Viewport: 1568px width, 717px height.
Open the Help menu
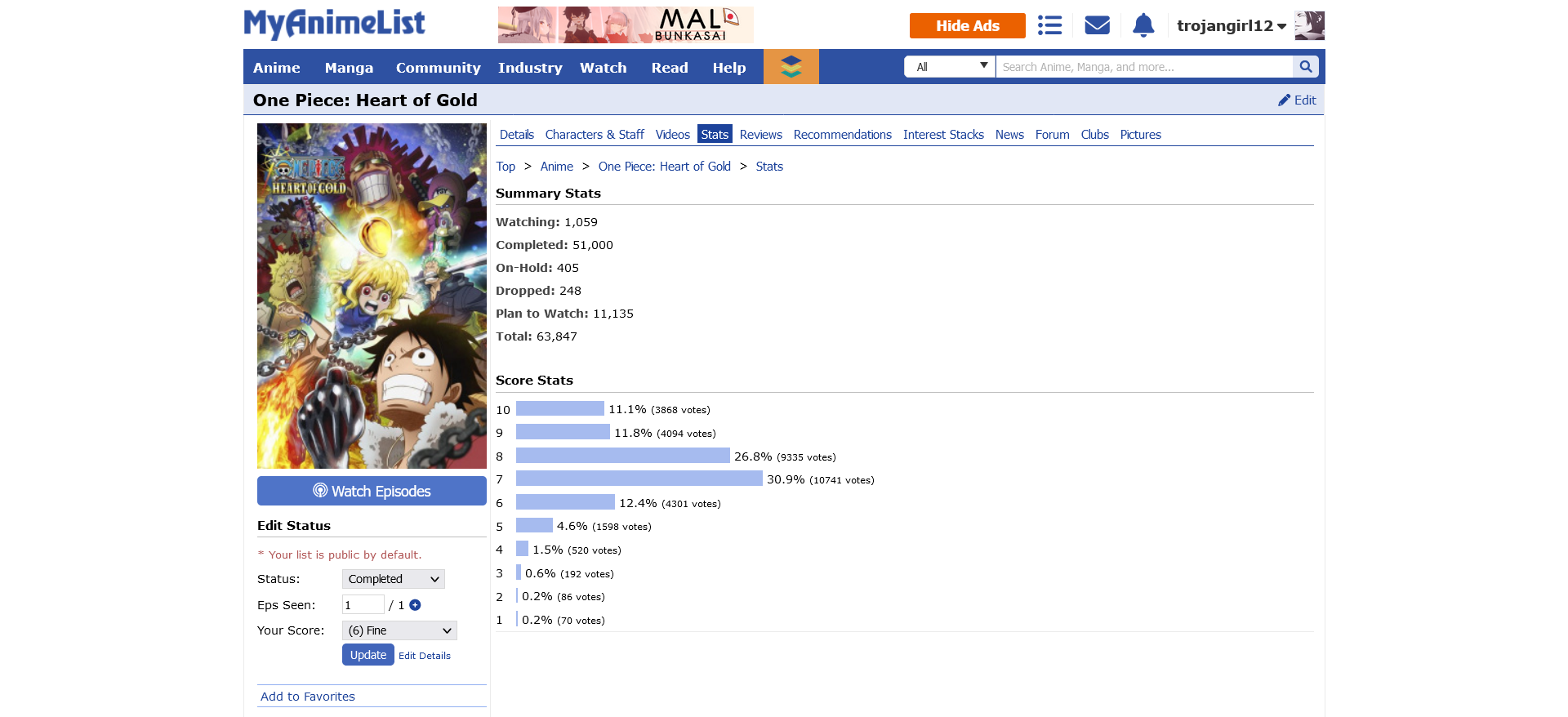tap(729, 68)
